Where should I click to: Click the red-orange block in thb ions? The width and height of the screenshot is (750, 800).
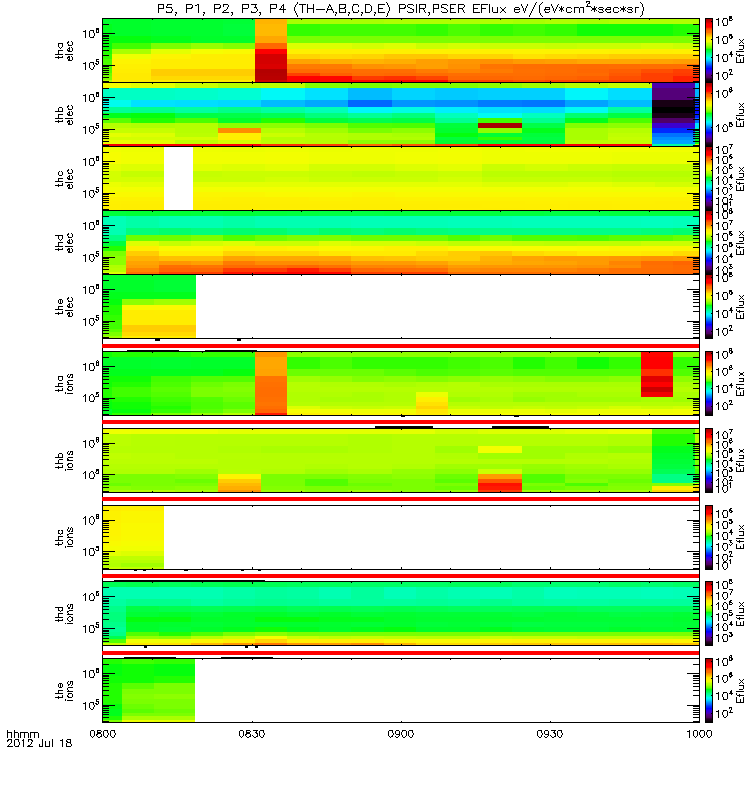(500, 483)
